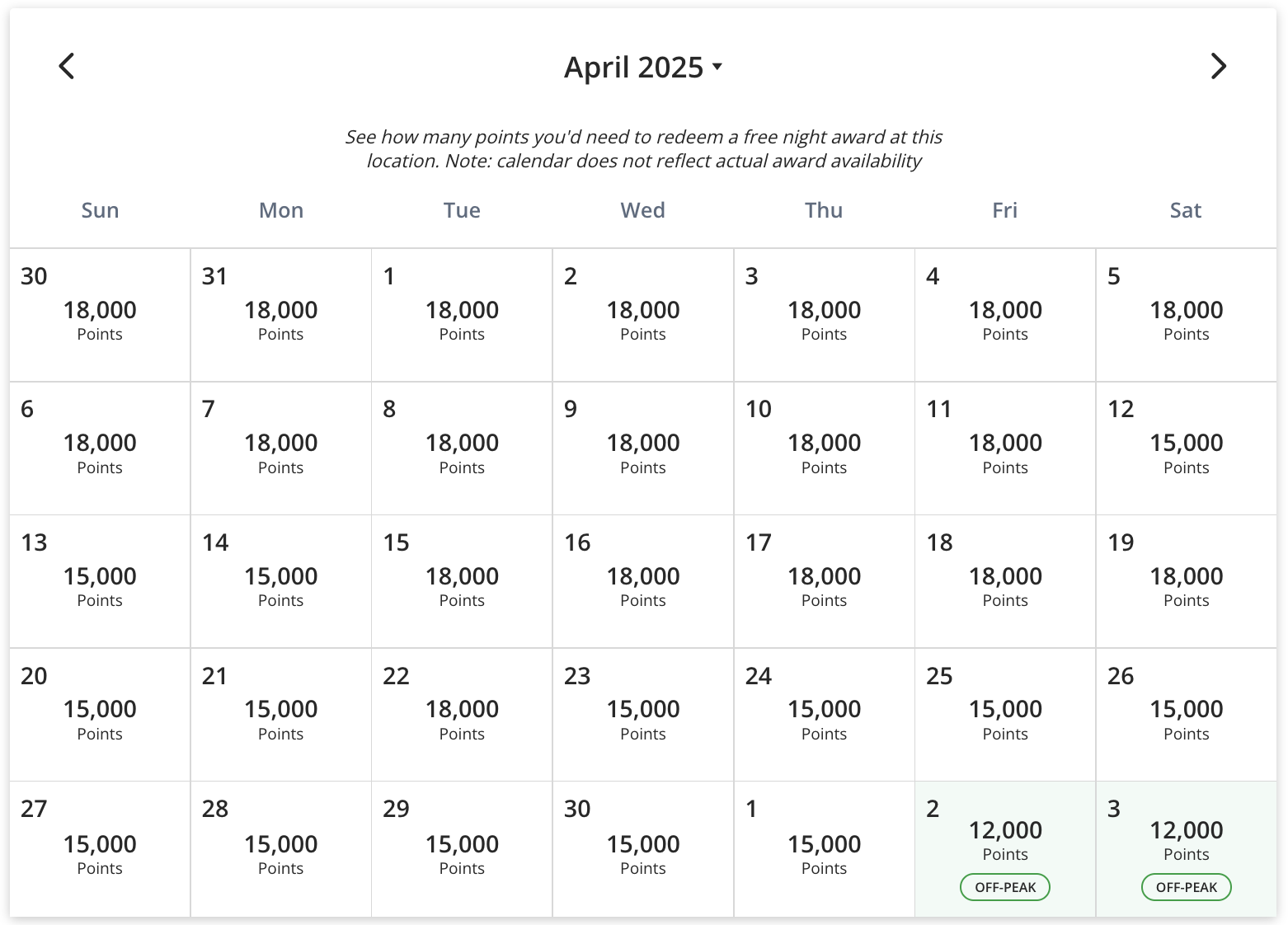Expand the month selector caret

(x=717, y=68)
